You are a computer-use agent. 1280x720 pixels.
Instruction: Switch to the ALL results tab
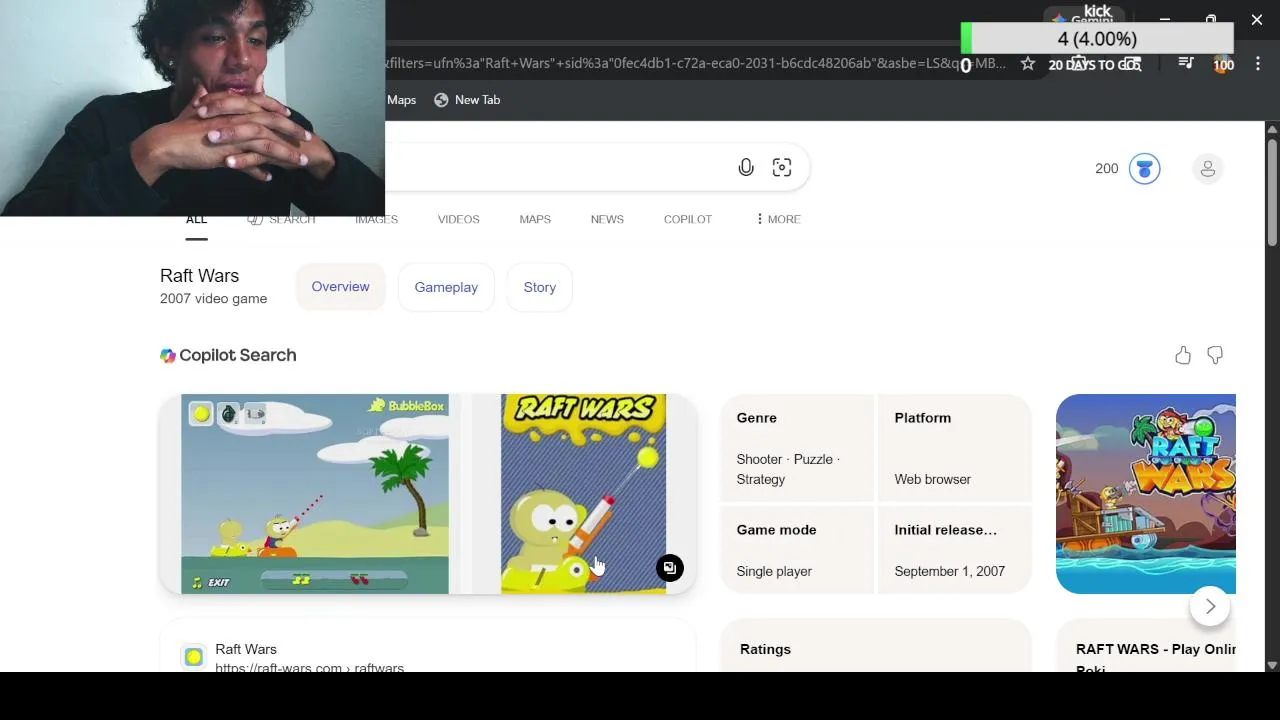click(196, 219)
